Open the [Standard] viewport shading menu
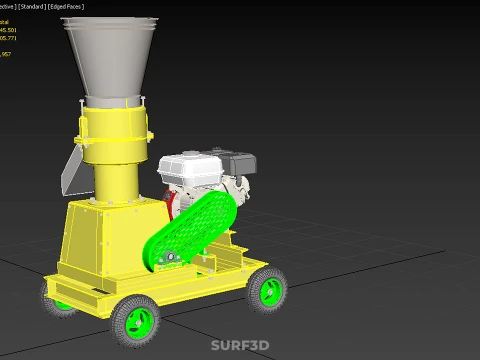The width and height of the screenshot is (480, 360). pyautogui.click(x=32, y=7)
